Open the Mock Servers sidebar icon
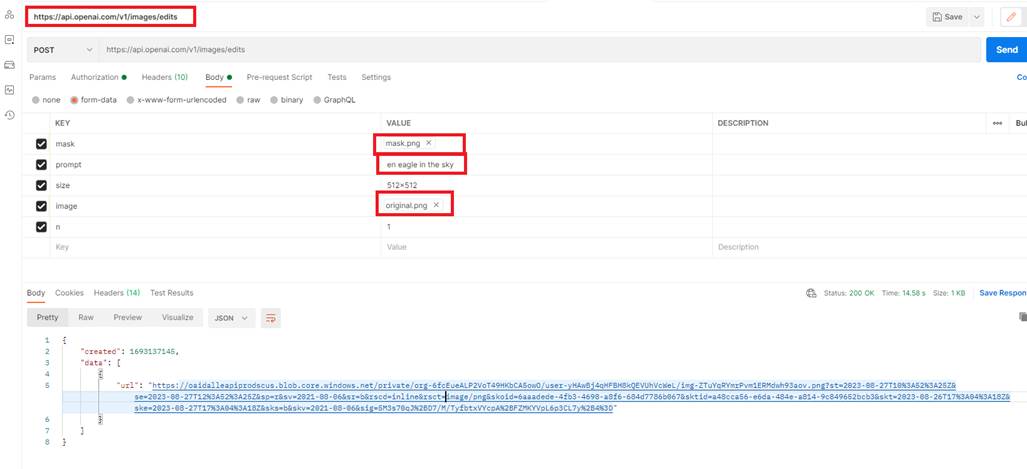This screenshot has width=1027, height=469. point(9,65)
